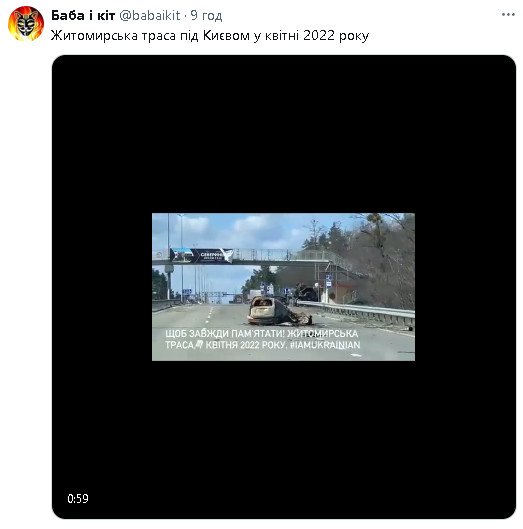
Task: Click the guardrail on right side of video
Action: [358, 311]
